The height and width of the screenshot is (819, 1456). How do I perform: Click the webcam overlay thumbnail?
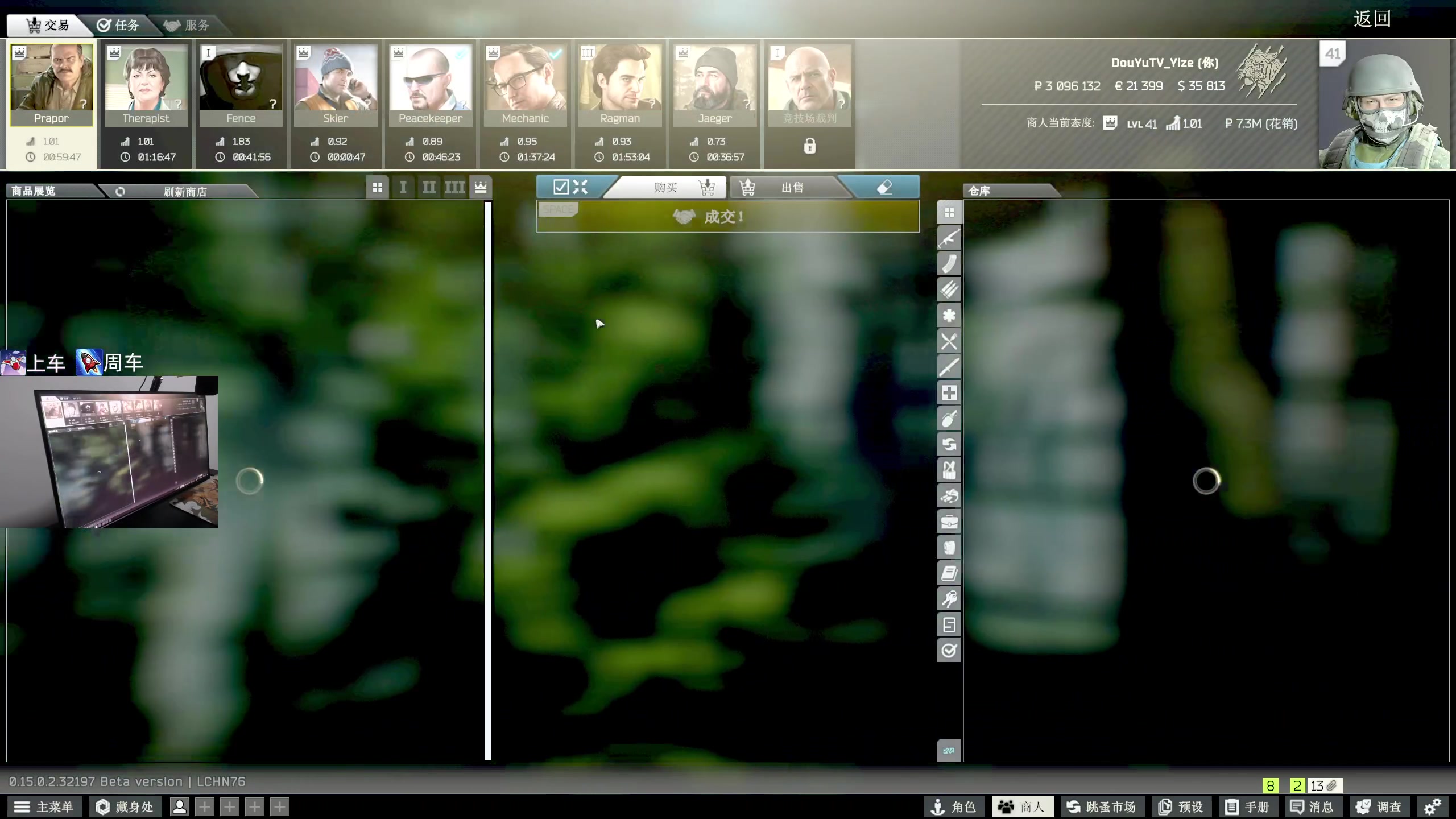(x=109, y=452)
